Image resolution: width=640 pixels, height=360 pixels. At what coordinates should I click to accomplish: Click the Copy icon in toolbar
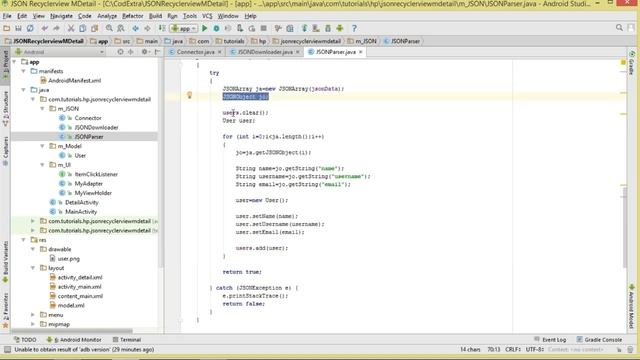(x=83, y=28)
